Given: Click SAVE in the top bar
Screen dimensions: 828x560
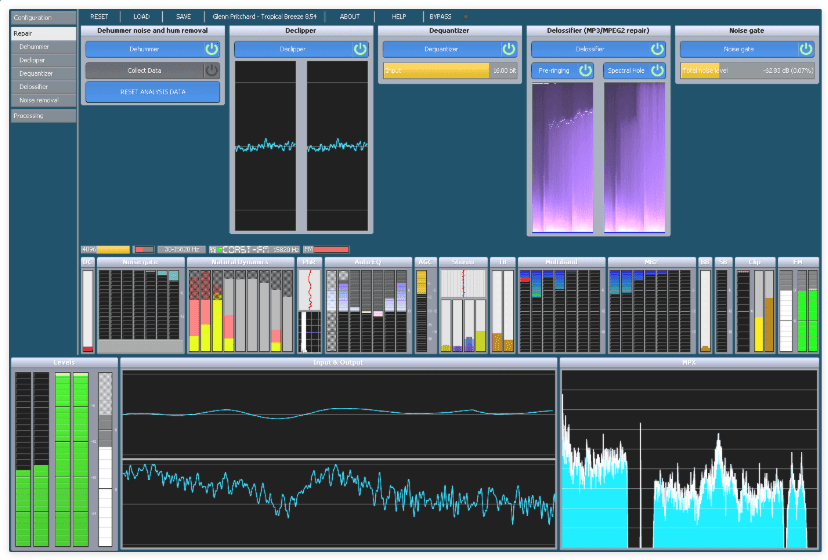Looking at the screenshot, I should pyautogui.click(x=184, y=17).
